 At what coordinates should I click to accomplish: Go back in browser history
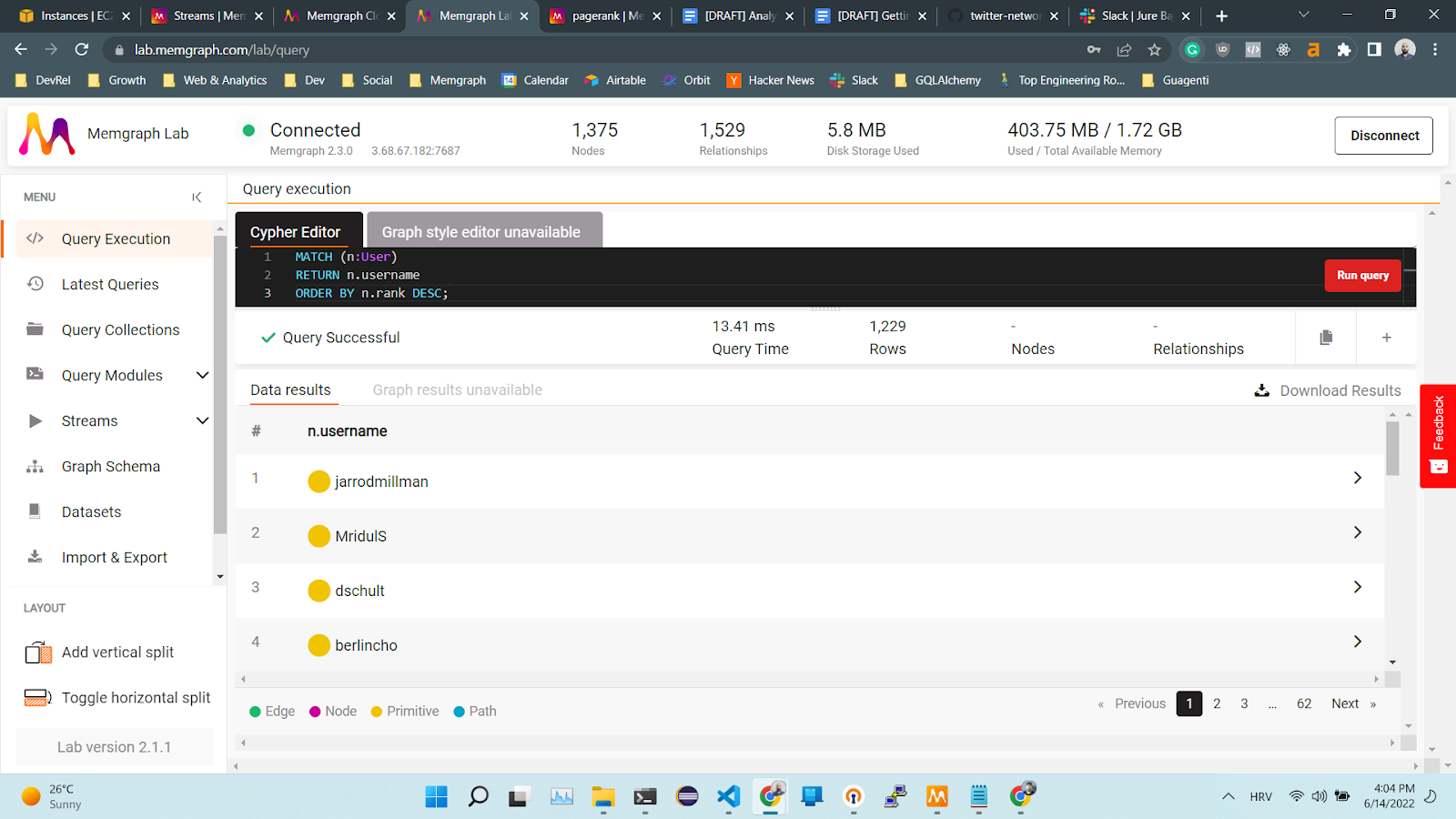tap(21, 49)
